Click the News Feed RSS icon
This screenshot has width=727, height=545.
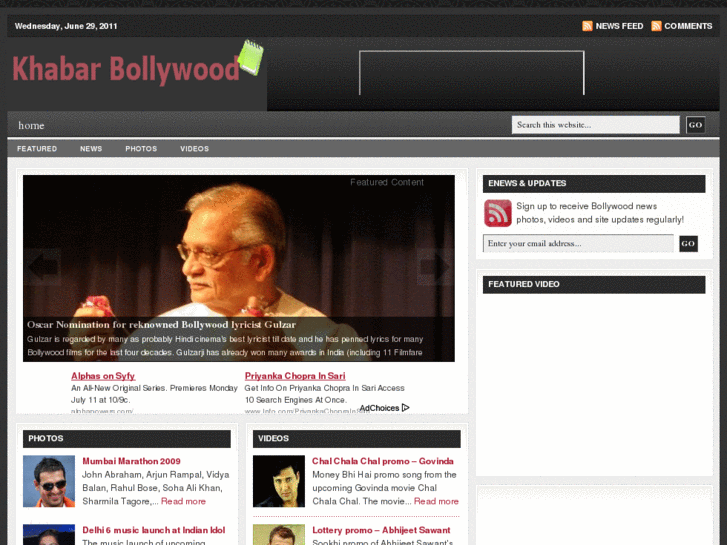(x=587, y=26)
